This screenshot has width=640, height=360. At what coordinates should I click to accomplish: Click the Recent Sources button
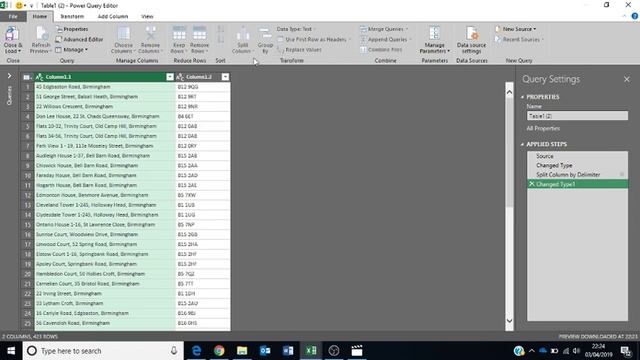coord(518,40)
